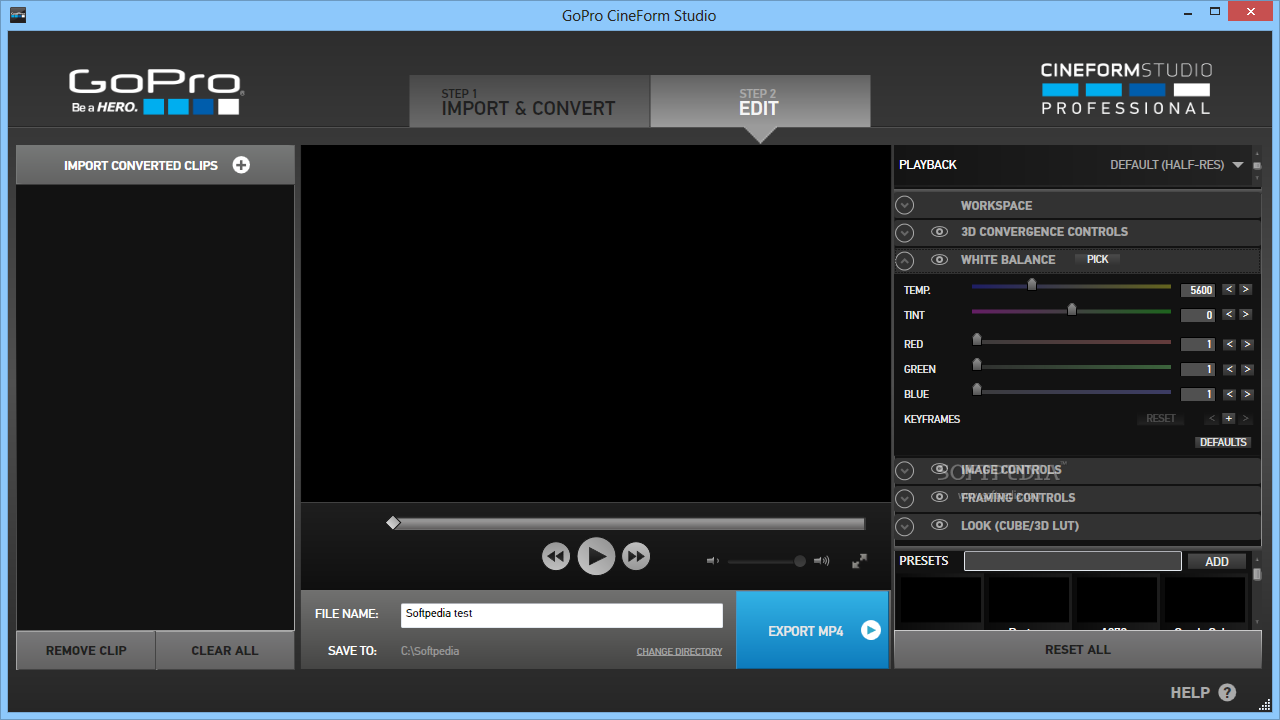Expand the Framing Controls section
This screenshot has height=720, width=1280.
click(x=905, y=498)
